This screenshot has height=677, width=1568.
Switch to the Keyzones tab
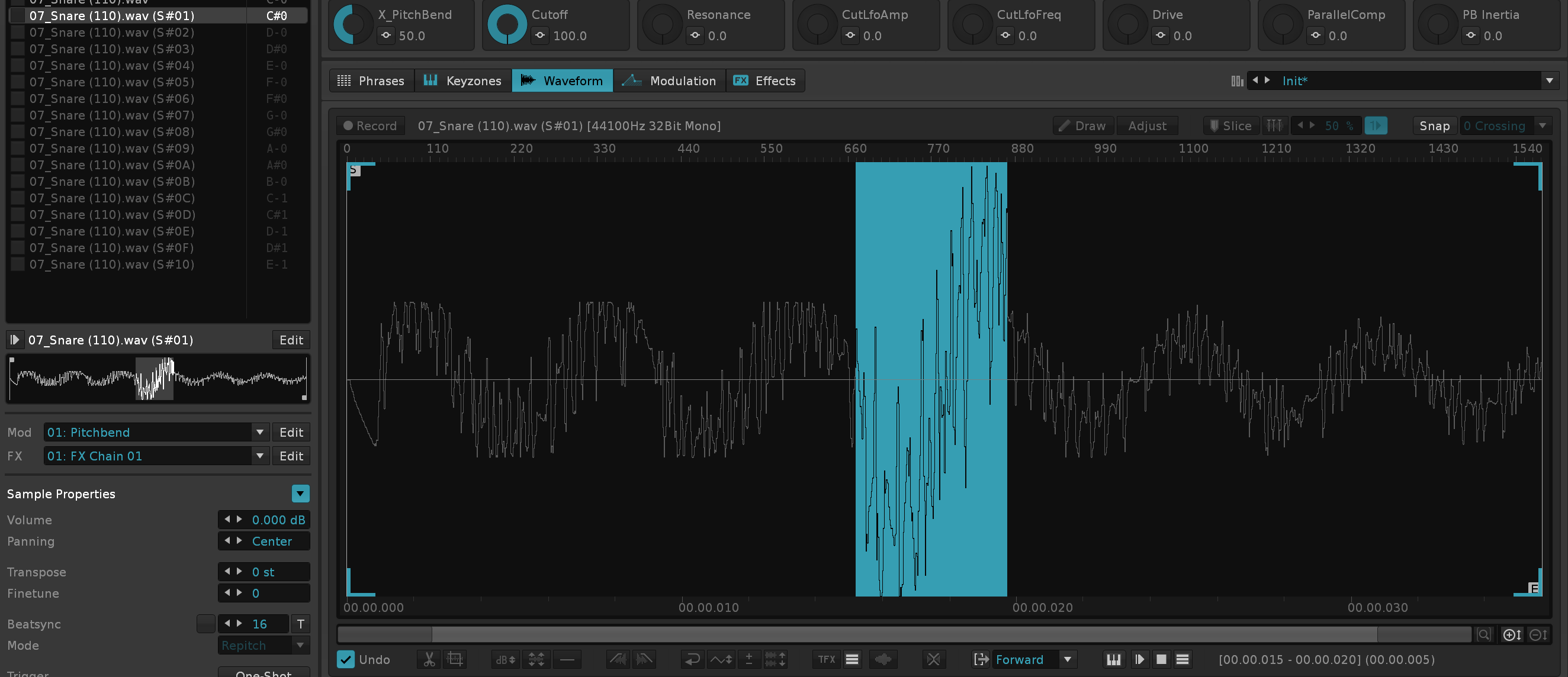coord(462,81)
